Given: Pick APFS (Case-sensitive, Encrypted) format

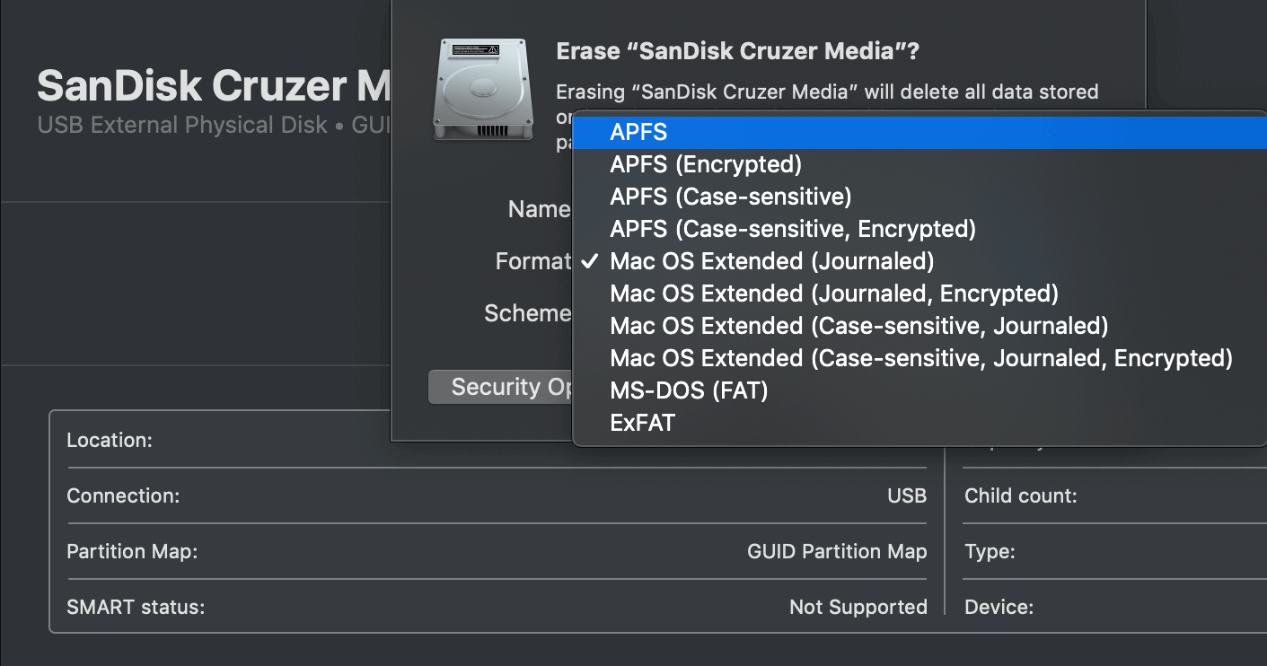Looking at the screenshot, I should (792, 229).
